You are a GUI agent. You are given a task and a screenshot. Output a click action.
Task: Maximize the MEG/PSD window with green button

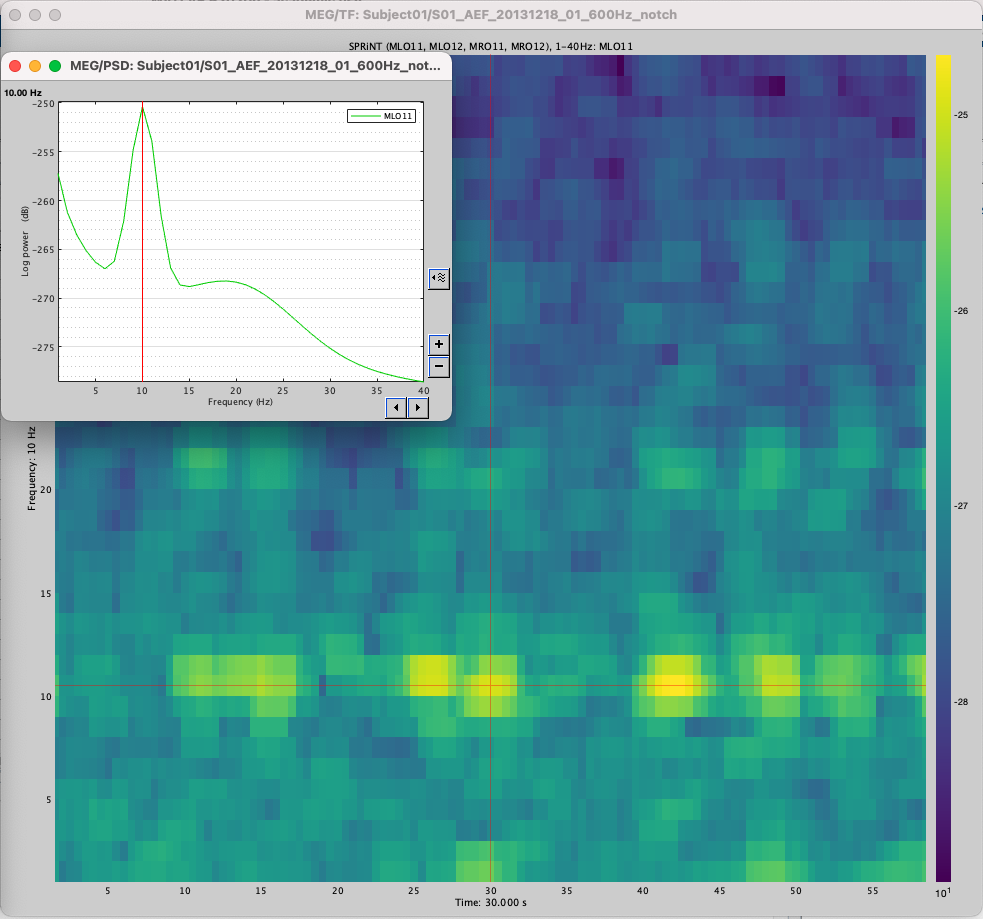pyautogui.click(x=55, y=65)
